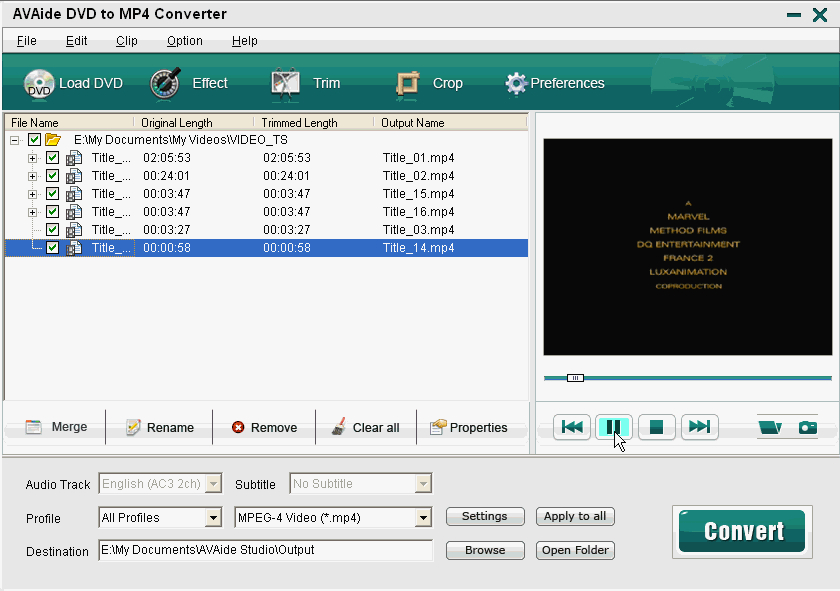Open the Clip menu

coord(127,41)
